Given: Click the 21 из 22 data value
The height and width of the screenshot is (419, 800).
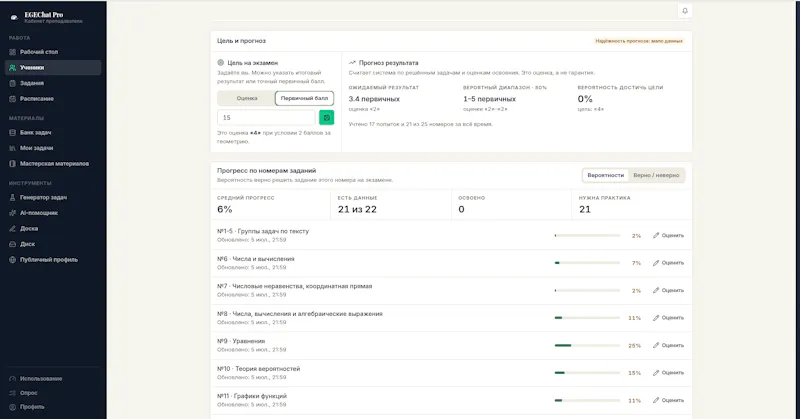Looking at the screenshot, I should (357, 209).
